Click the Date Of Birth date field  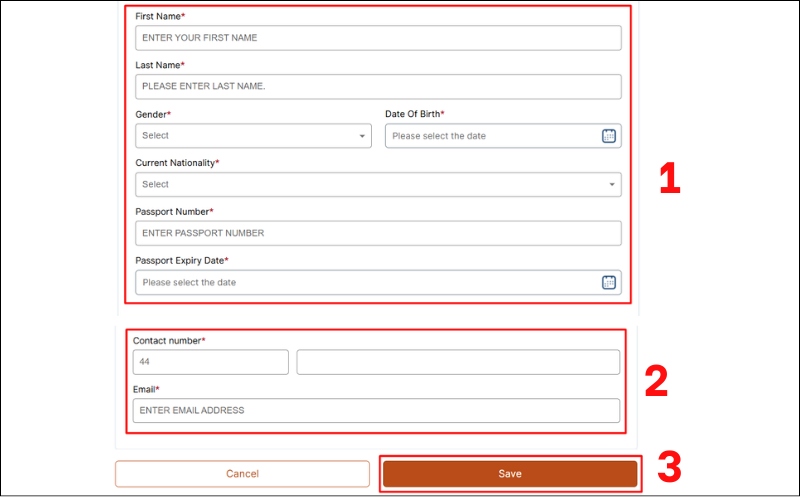coord(490,136)
